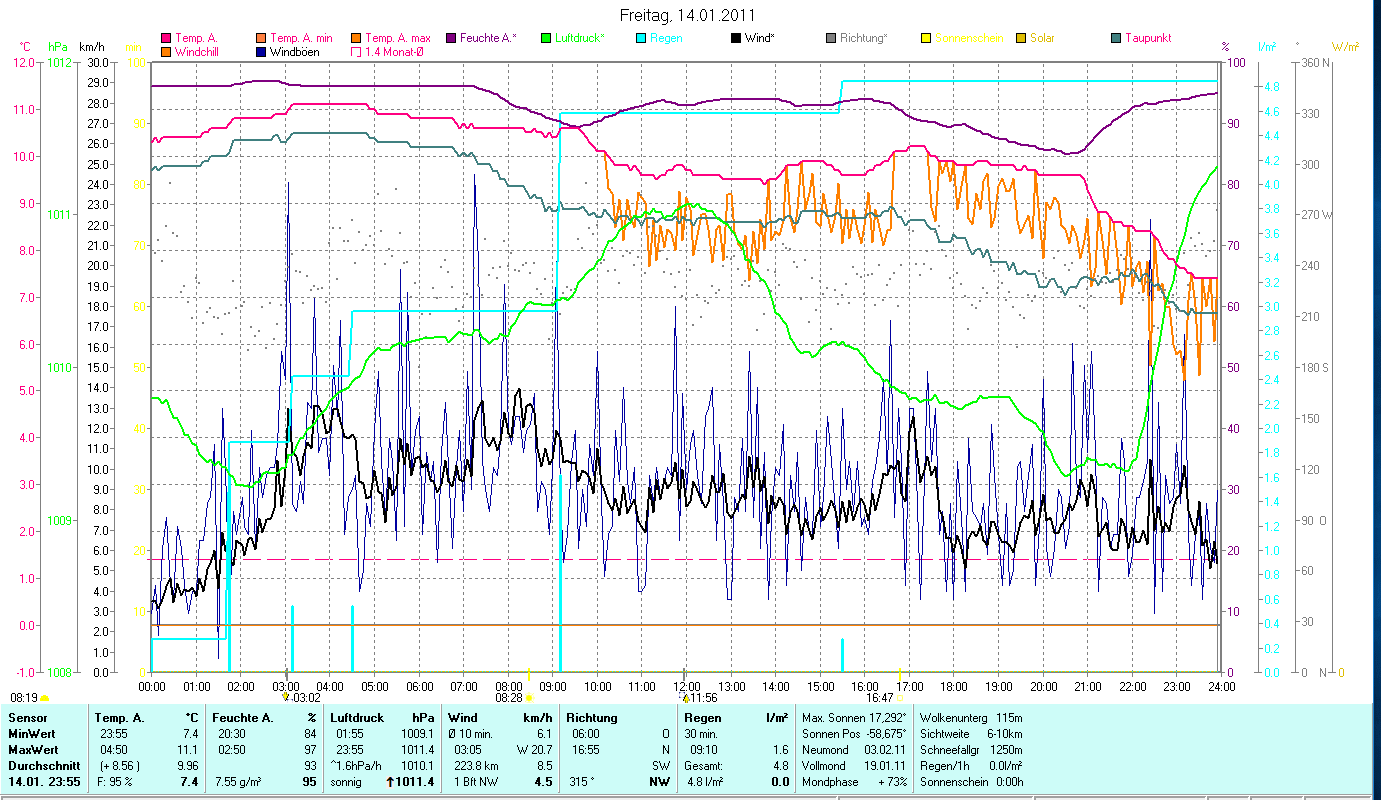Select the gray Richtung legend icon
The image size is (1381, 800).
(x=831, y=38)
